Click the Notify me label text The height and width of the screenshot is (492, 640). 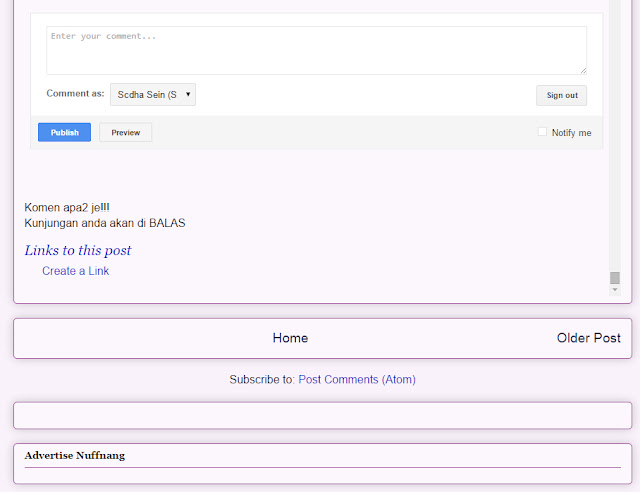(571, 133)
